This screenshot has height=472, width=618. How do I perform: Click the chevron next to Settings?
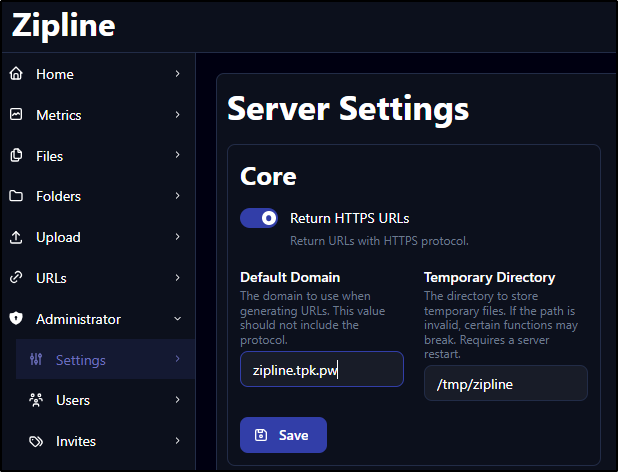pyautogui.click(x=178, y=359)
